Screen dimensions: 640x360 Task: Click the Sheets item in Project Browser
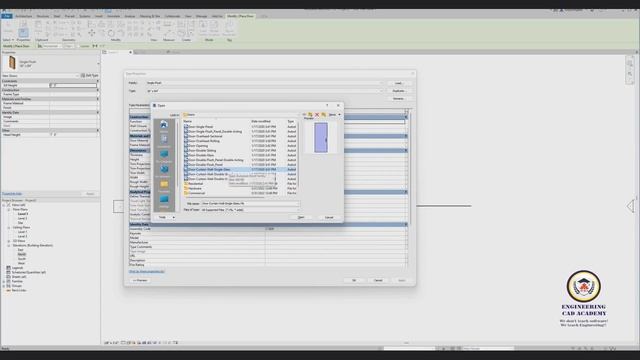click(x=19, y=277)
